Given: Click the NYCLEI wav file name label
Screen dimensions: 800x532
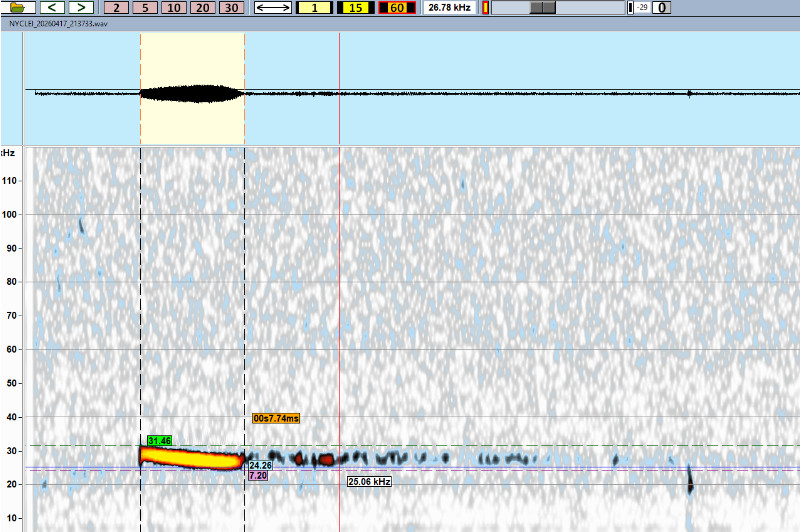Looking at the screenshot, I should tap(59, 24).
